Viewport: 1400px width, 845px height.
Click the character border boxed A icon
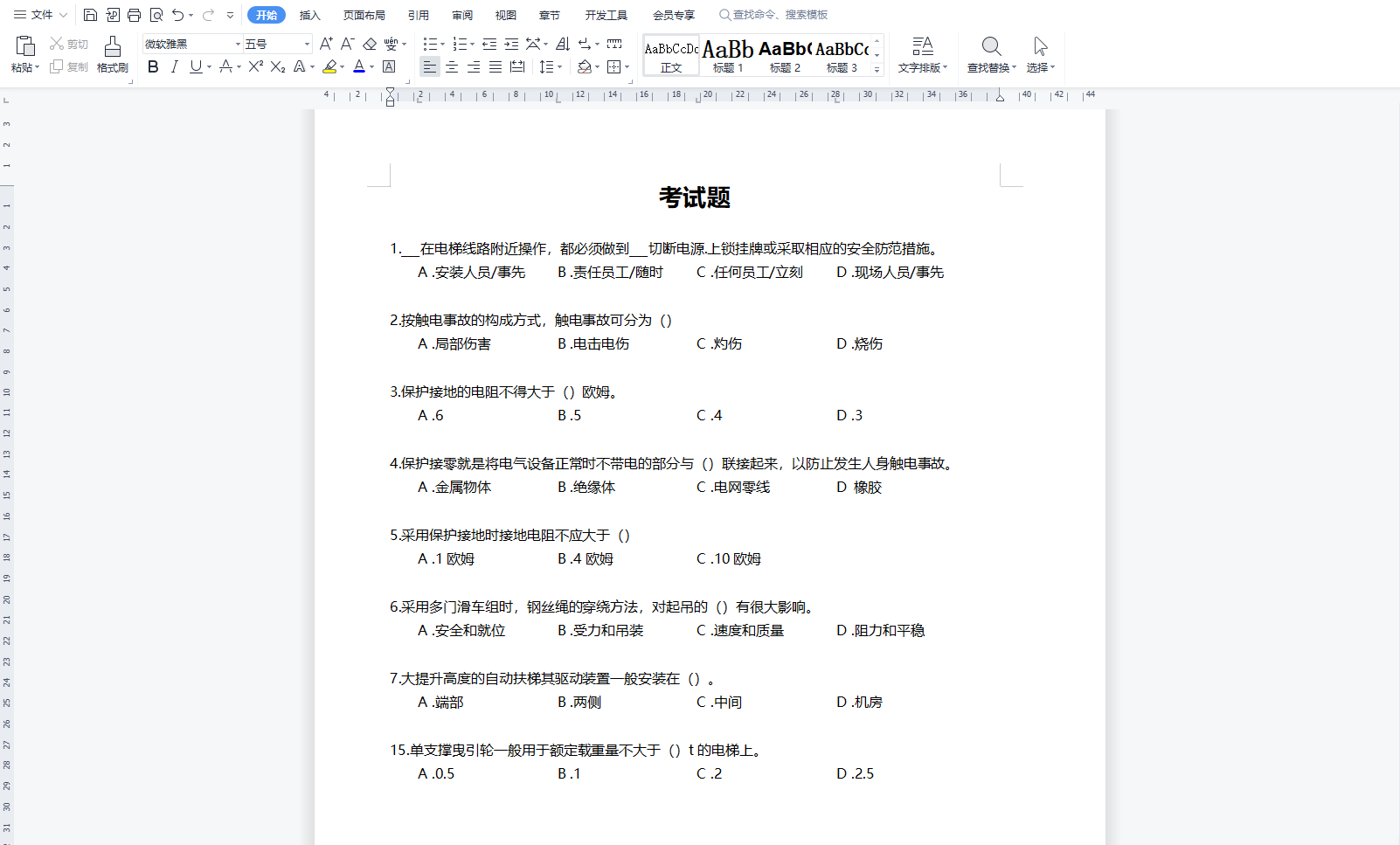click(x=389, y=66)
